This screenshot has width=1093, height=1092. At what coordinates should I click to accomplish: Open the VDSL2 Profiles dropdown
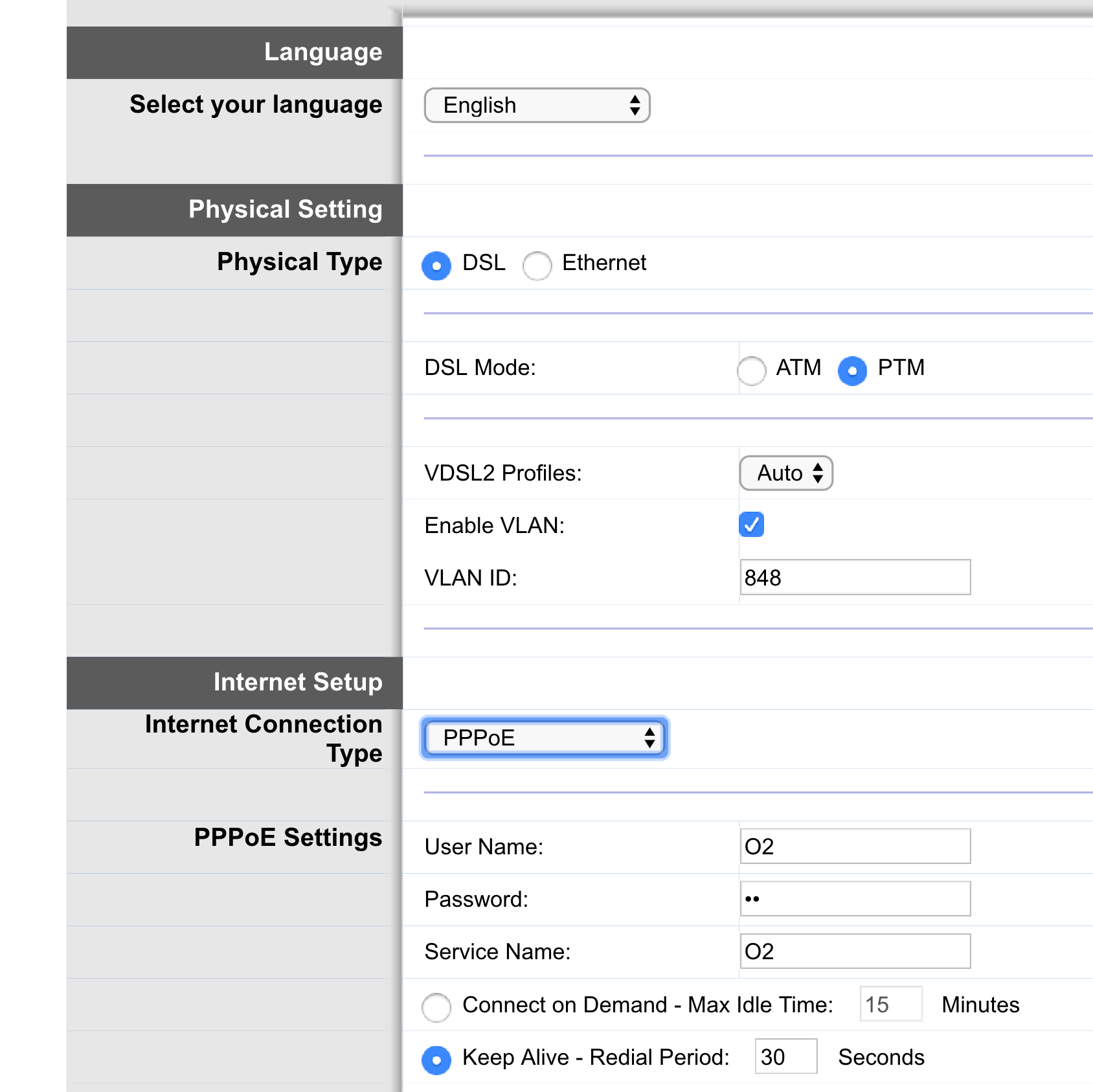point(785,473)
